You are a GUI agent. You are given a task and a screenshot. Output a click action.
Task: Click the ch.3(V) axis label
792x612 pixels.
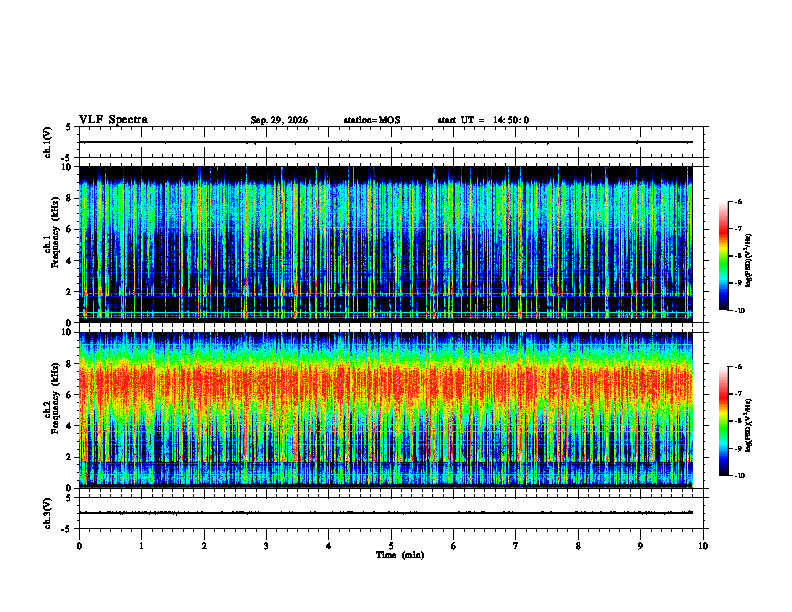click(47, 513)
